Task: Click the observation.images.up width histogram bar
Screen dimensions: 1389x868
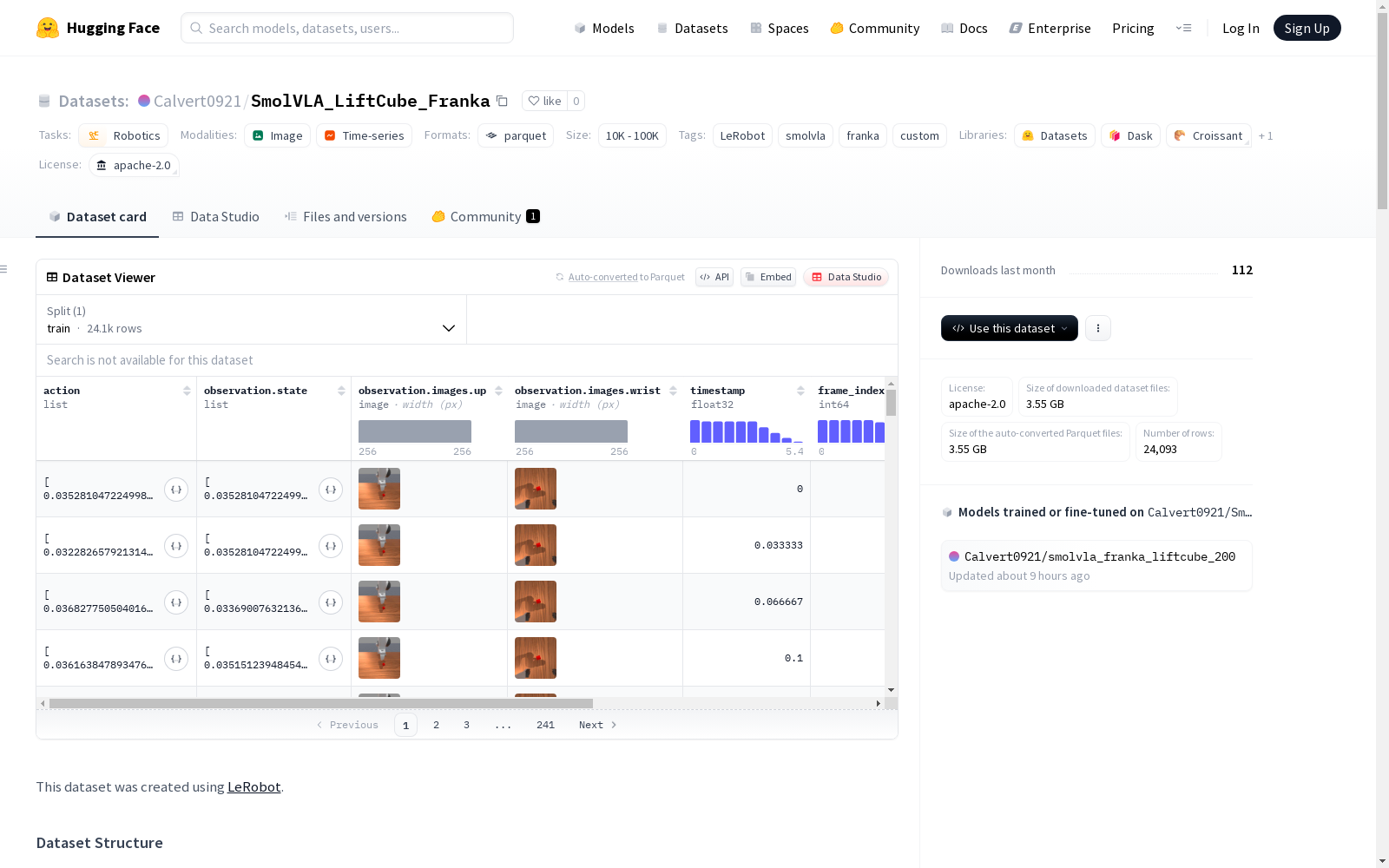Action: [x=415, y=431]
